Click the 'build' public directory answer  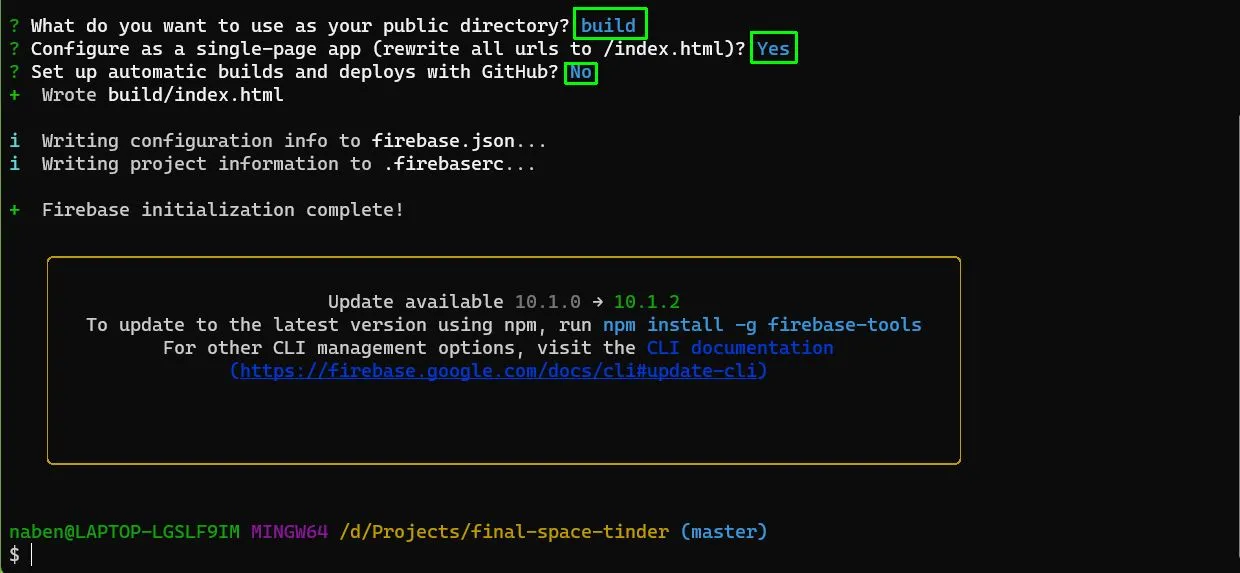pyautogui.click(x=609, y=25)
